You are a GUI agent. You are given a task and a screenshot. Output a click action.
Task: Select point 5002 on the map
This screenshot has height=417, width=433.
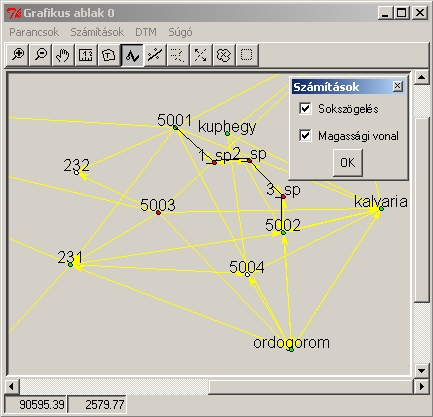283,233
